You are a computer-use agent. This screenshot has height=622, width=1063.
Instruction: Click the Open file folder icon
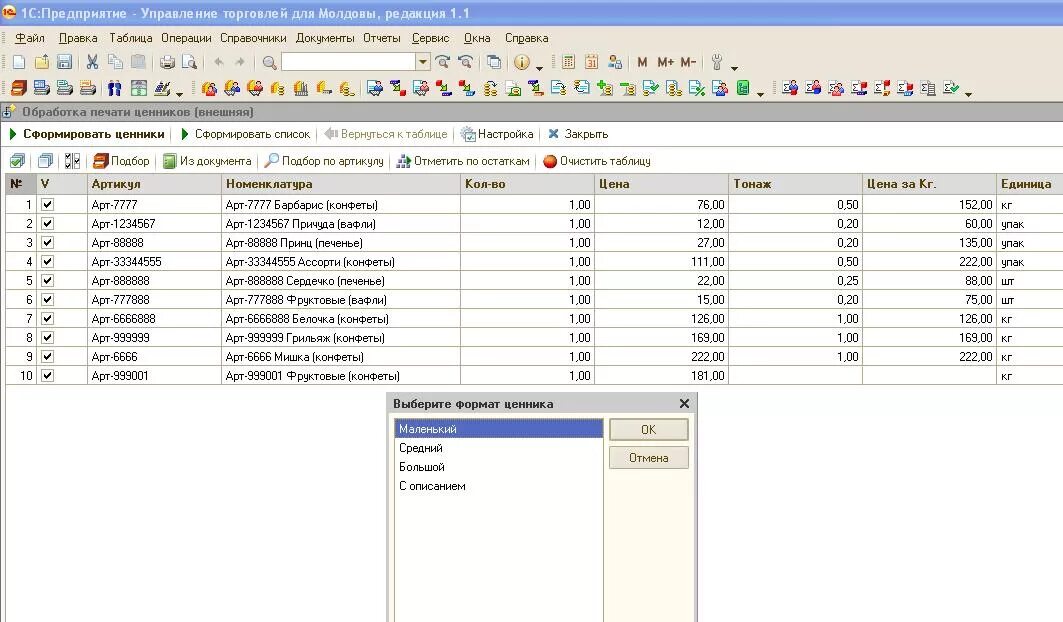pos(42,62)
